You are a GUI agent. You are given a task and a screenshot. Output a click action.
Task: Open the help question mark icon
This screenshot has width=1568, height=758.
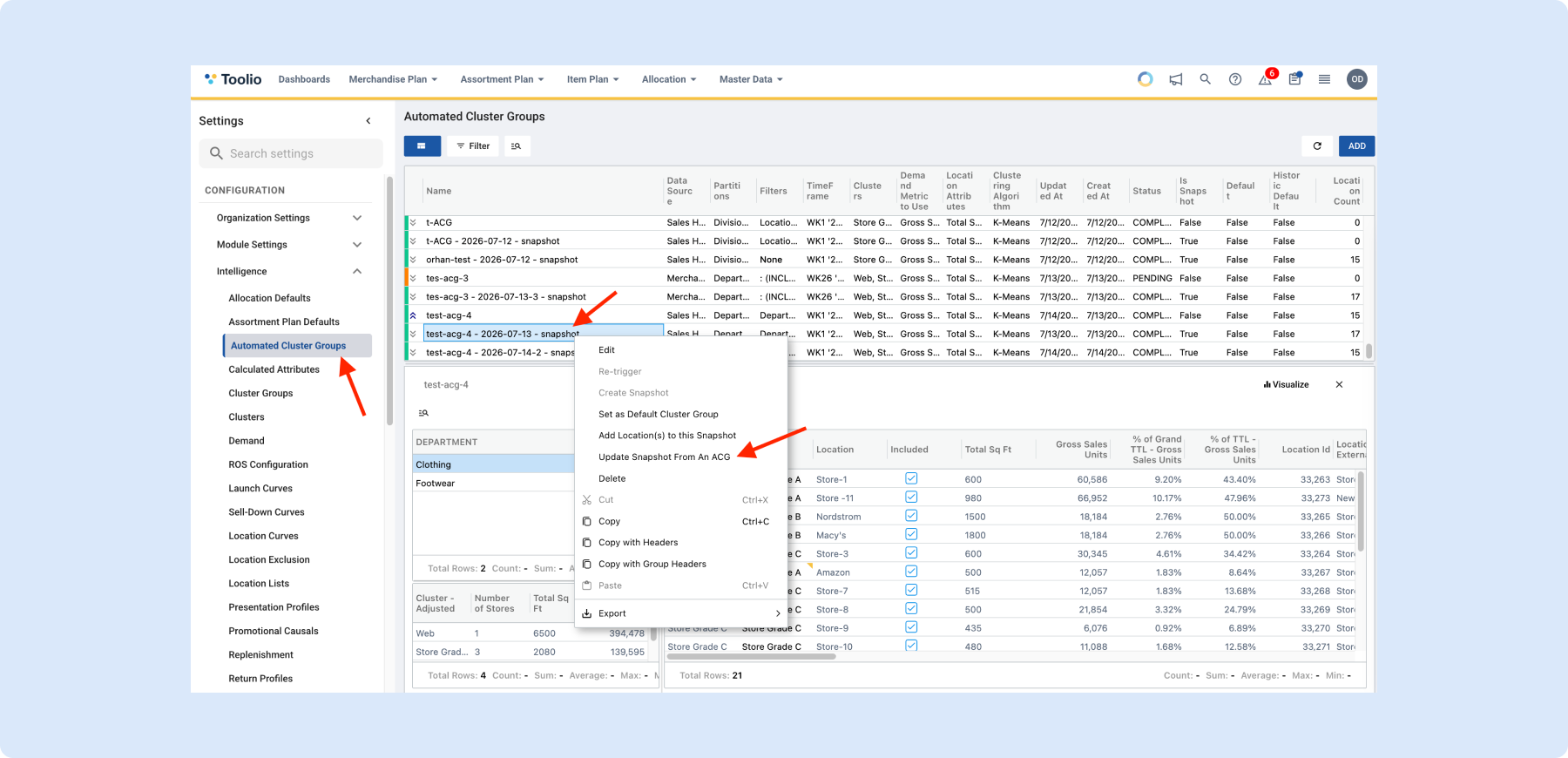[1235, 79]
